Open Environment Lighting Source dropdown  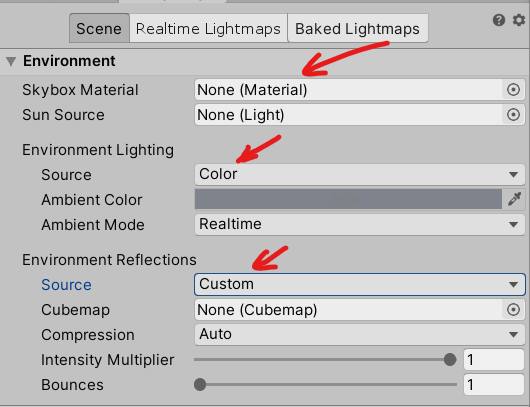coord(360,174)
